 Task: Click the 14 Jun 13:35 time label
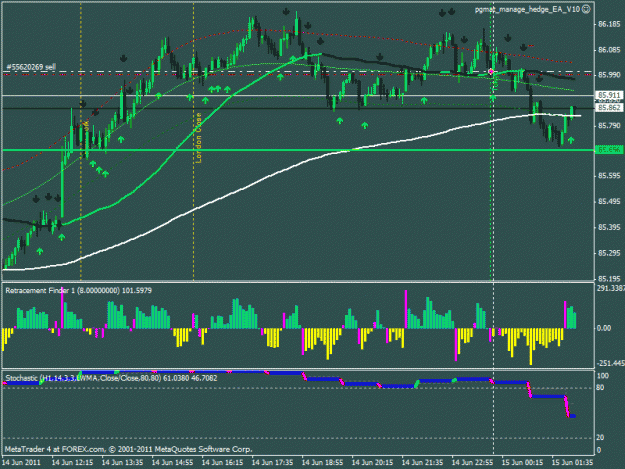coord(122,462)
